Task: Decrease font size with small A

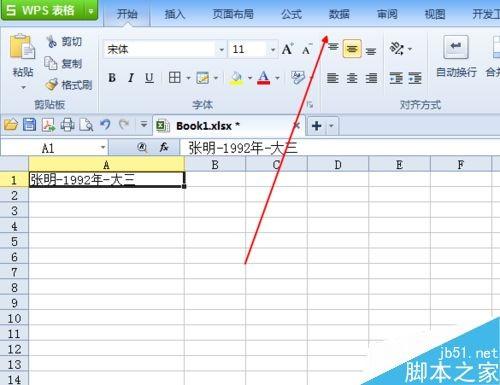Action: 307,50
